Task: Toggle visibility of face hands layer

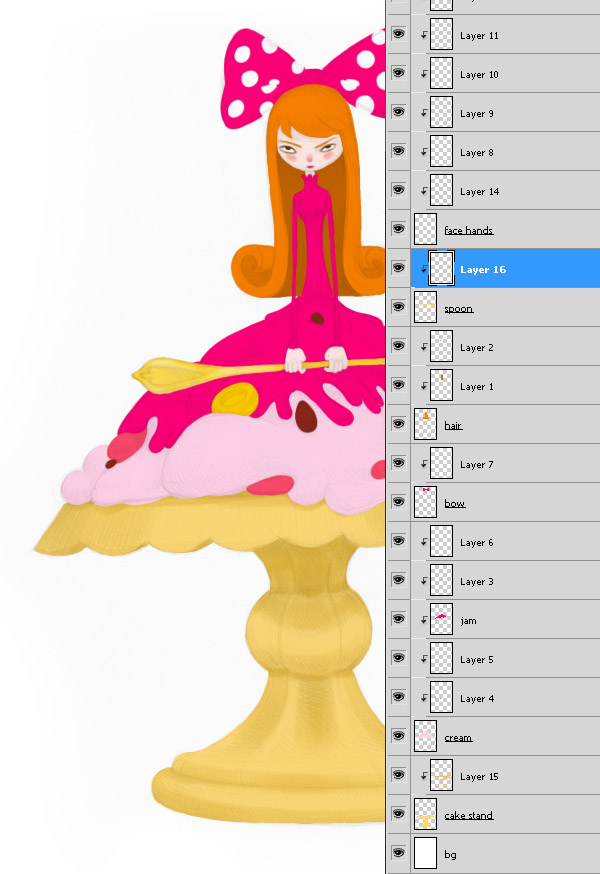Action: point(398,229)
